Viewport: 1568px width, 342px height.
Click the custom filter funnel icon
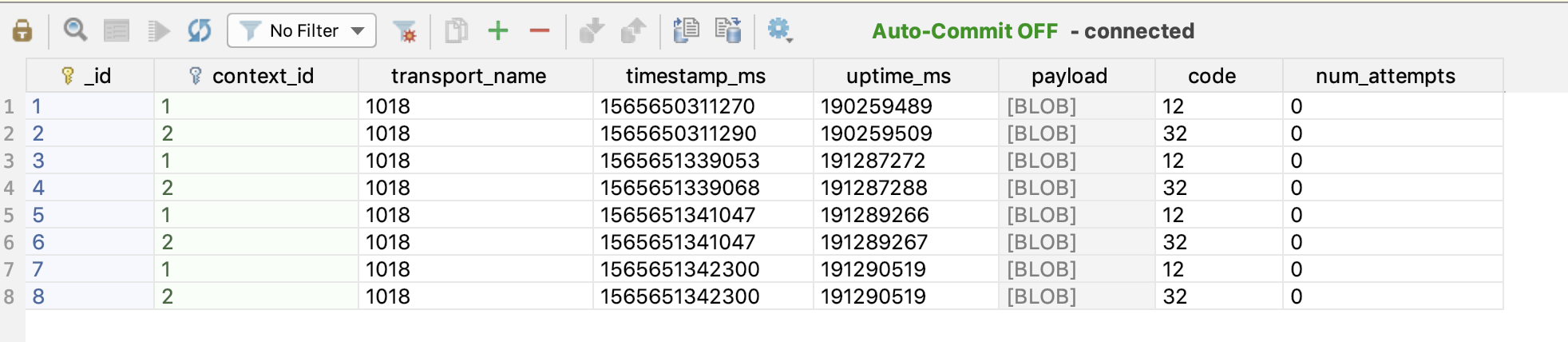[406, 31]
